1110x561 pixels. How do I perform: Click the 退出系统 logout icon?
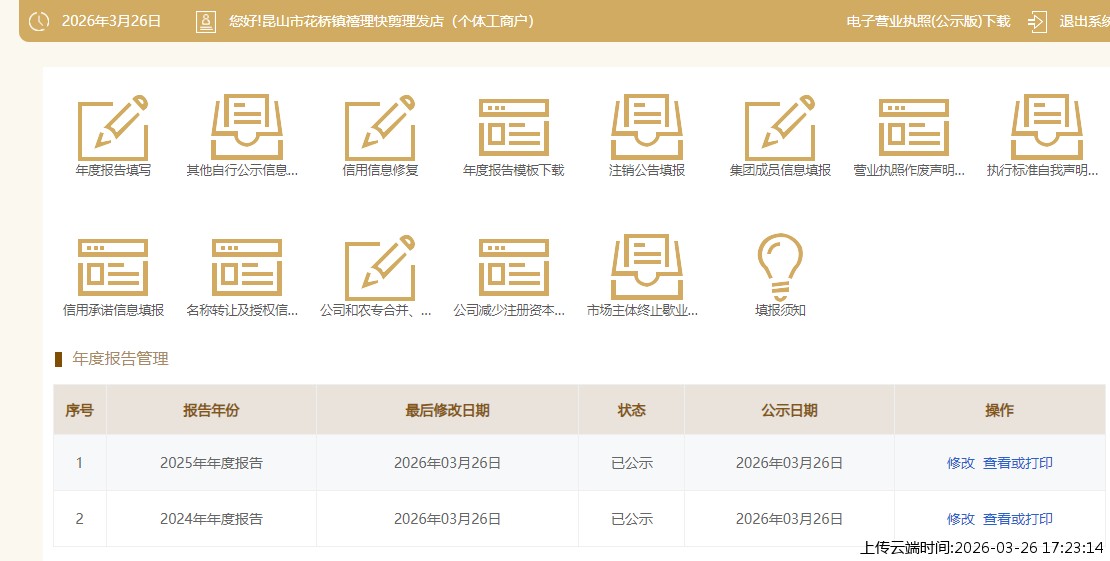point(1037,21)
